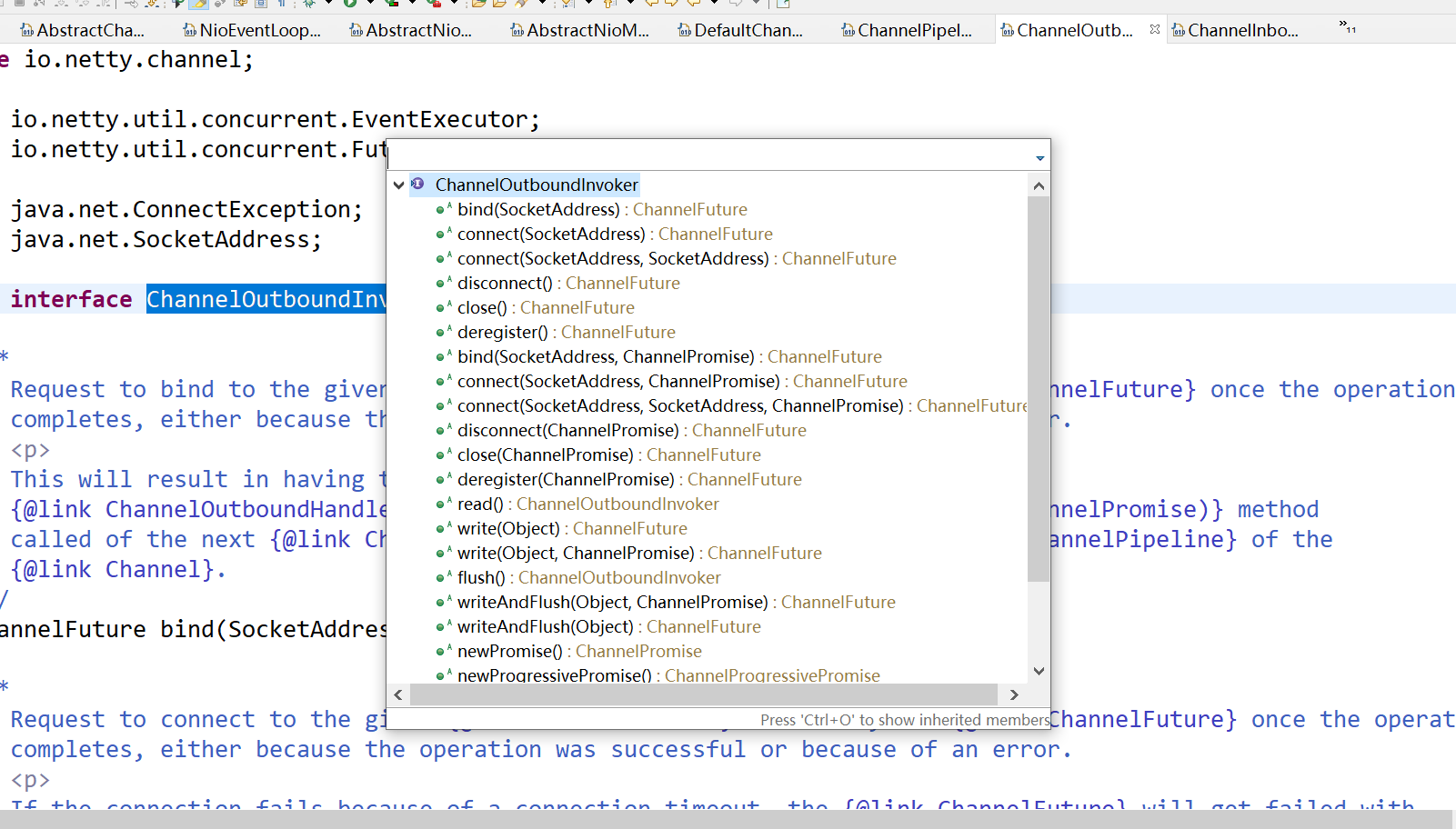
Task: Select bind(SocketAddress, ChannelPromise) entry
Action: point(659,356)
